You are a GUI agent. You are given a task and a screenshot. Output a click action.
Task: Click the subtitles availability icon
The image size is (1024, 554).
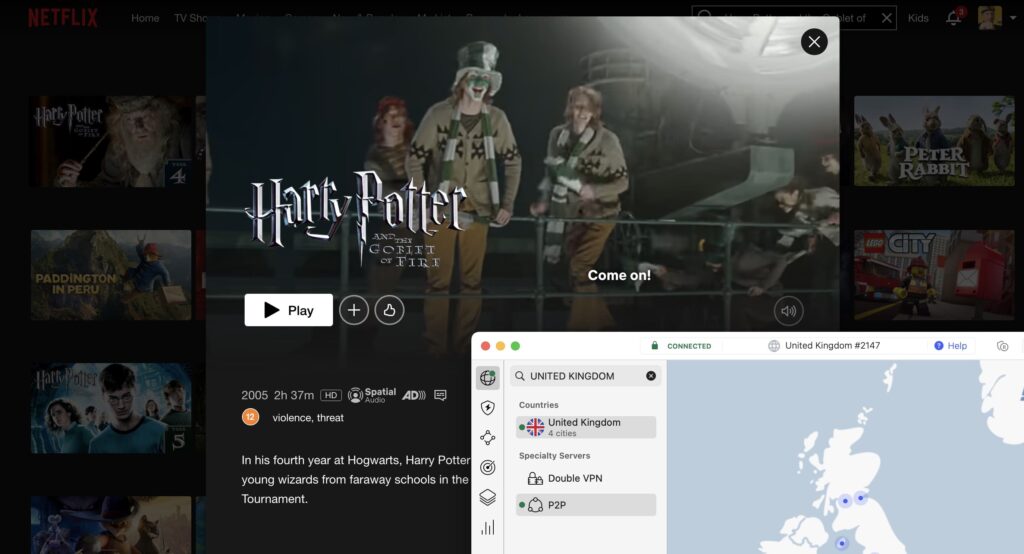click(x=440, y=395)
